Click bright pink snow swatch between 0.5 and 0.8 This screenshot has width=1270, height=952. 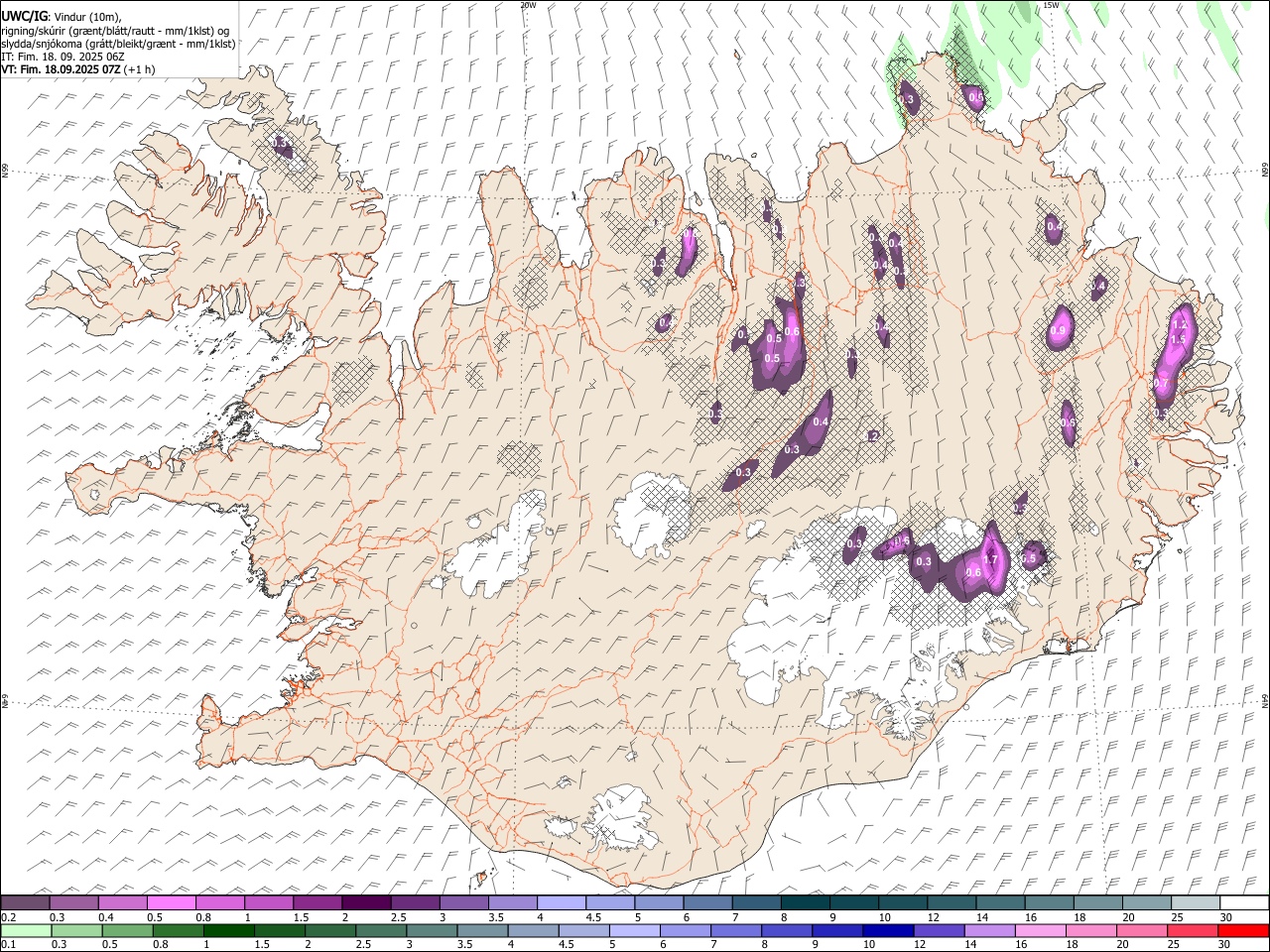tap(172, 903)
